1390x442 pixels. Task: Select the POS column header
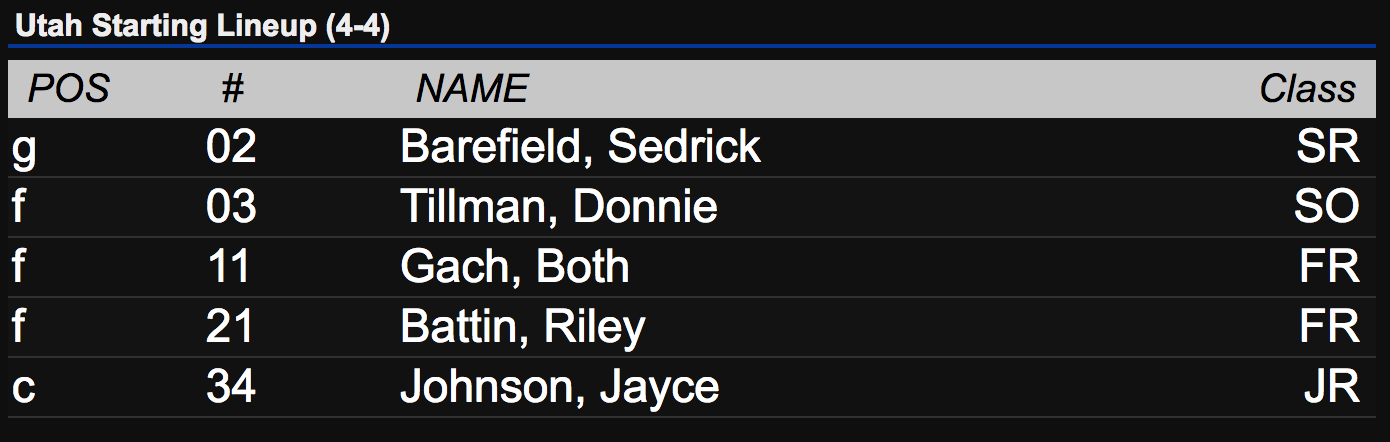pos(67,89)
